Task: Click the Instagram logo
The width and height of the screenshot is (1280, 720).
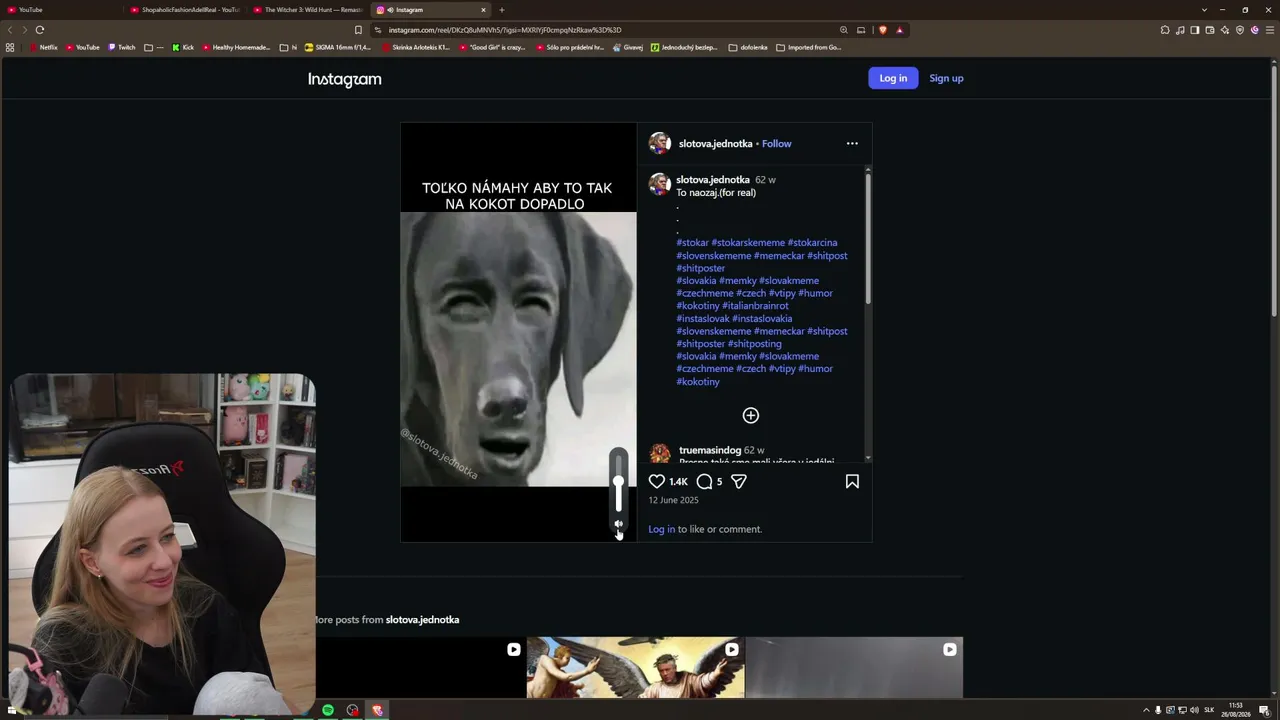Action: coord(345,79)
